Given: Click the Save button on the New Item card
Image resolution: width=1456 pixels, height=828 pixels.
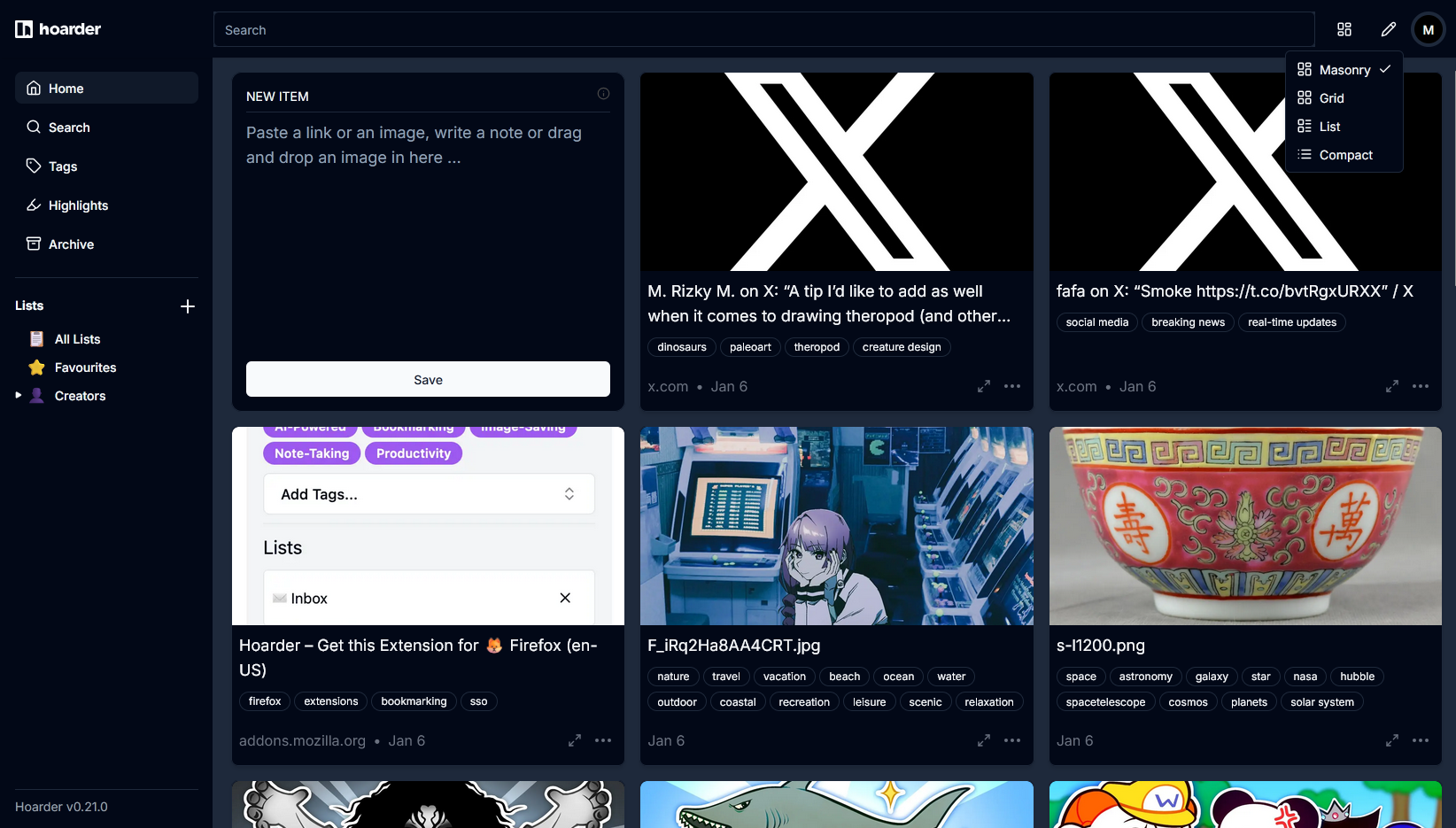Looking at the screenshot, I should point(428,379).
